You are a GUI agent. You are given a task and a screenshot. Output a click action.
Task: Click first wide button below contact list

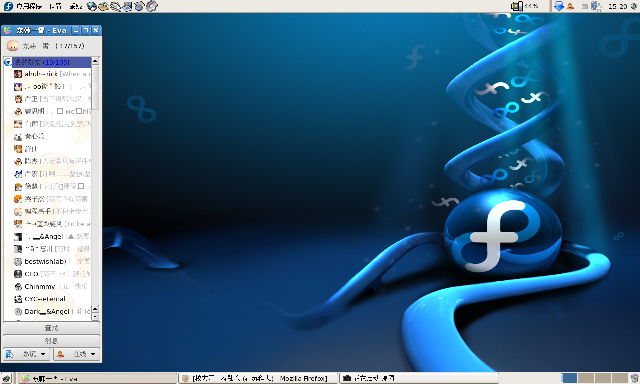point(51,328)
